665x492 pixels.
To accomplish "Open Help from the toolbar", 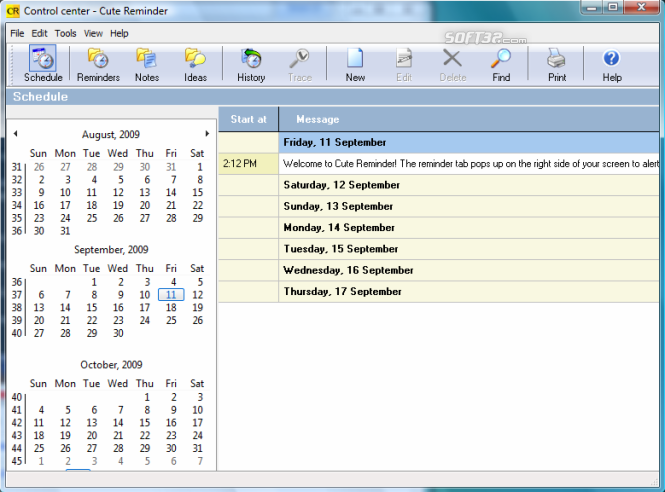I will click(612, 64).
